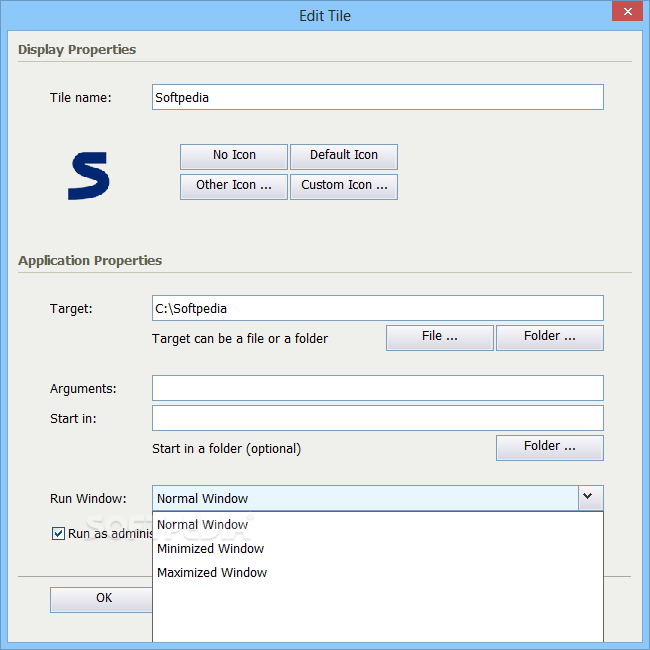Viewport: 650px width, 650px height.
Task: Pick Start in folder with Folder button
Action: click(x=550, y=448)
